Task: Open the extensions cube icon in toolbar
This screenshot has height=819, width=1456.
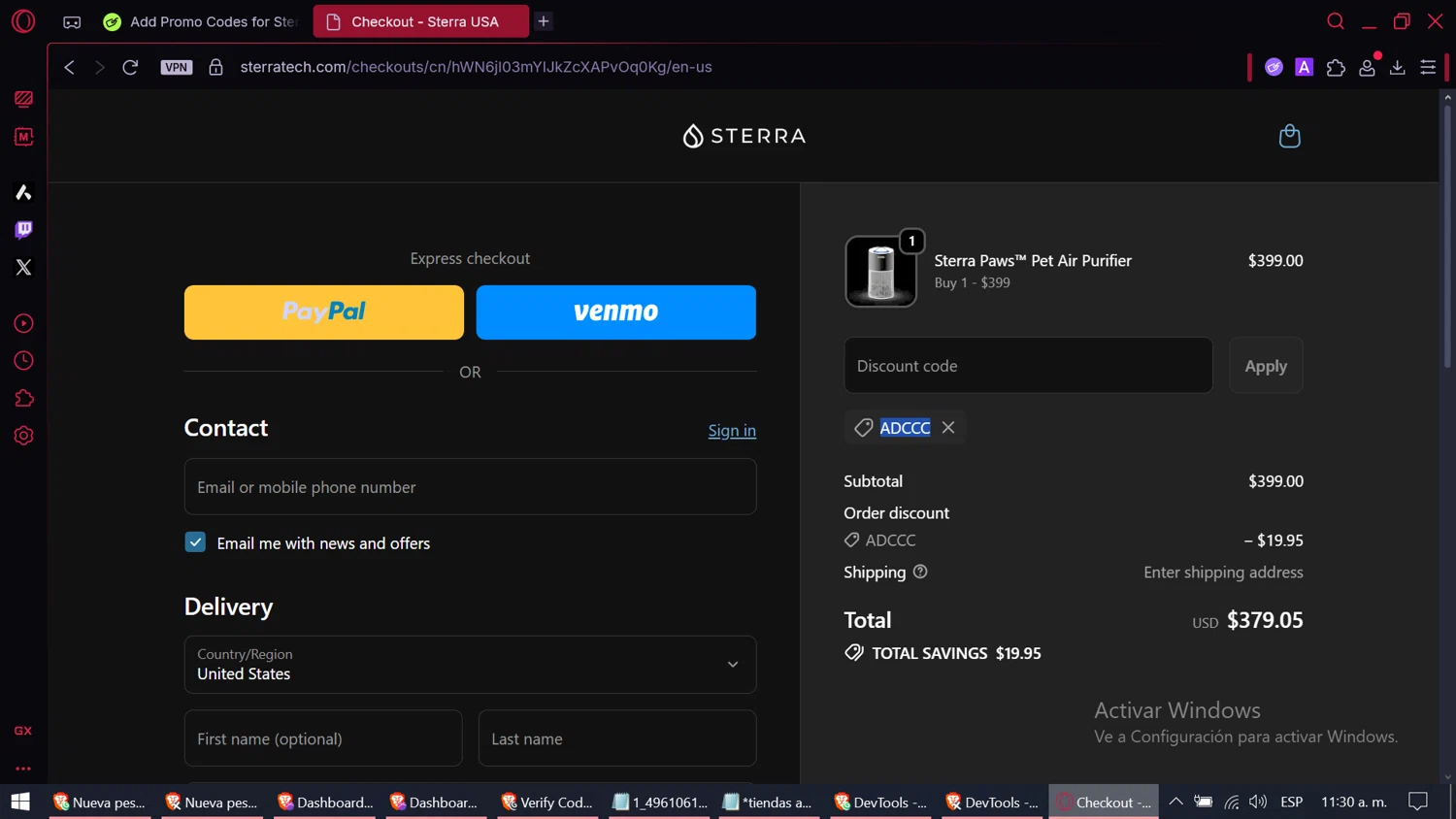Action: 1336,67
